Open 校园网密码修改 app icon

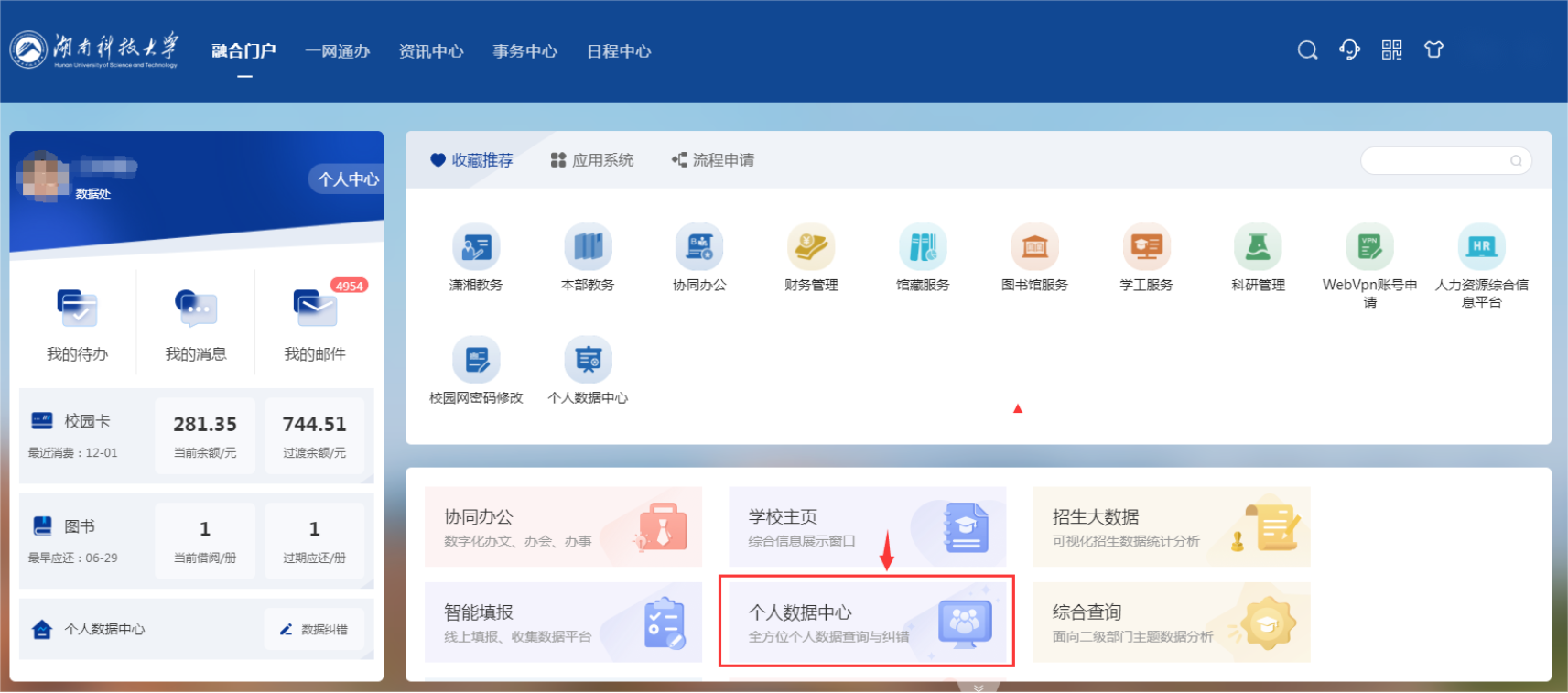pyautogui.click(x=476, y=361)
